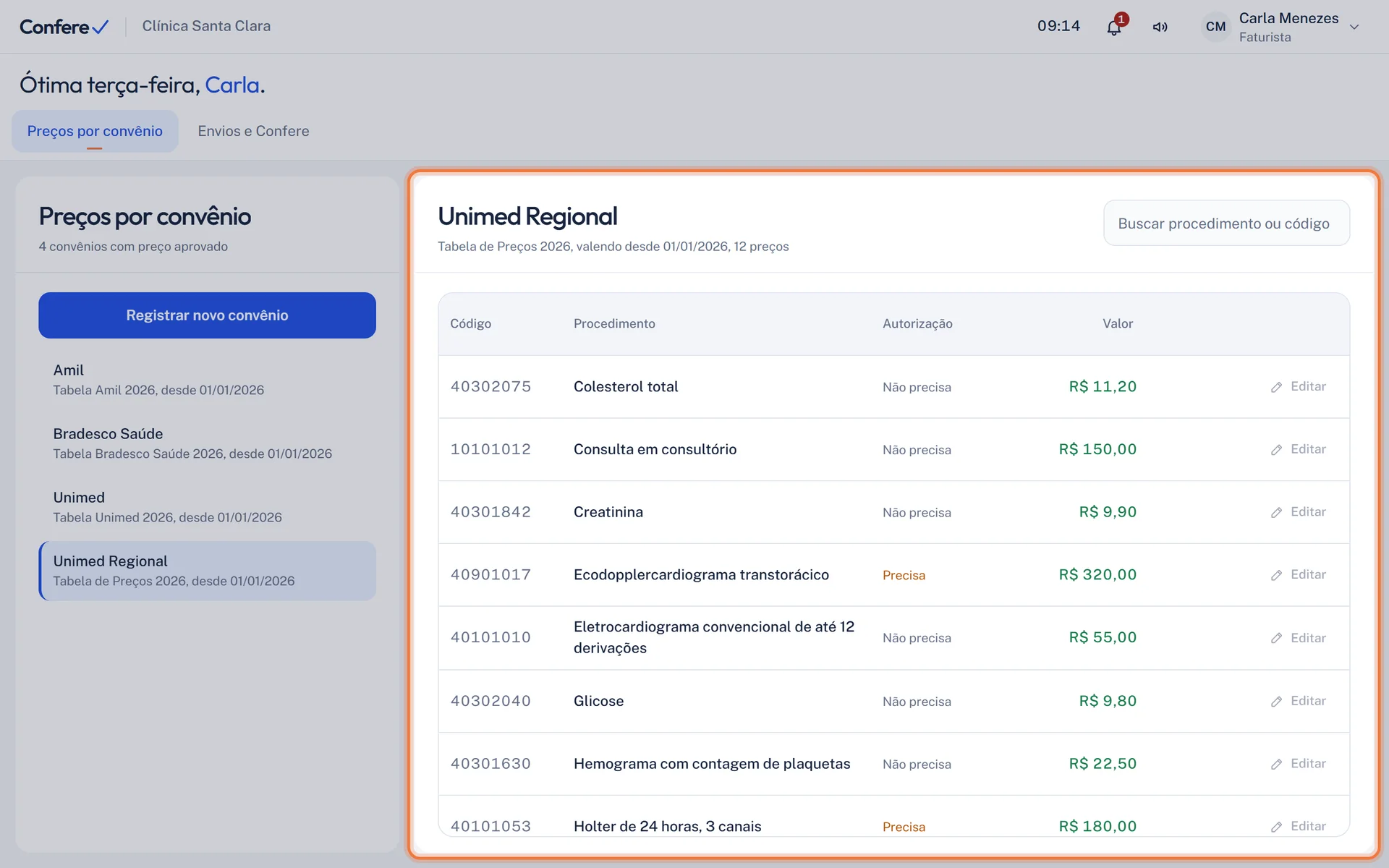Click code 10101012

point(490,449)
